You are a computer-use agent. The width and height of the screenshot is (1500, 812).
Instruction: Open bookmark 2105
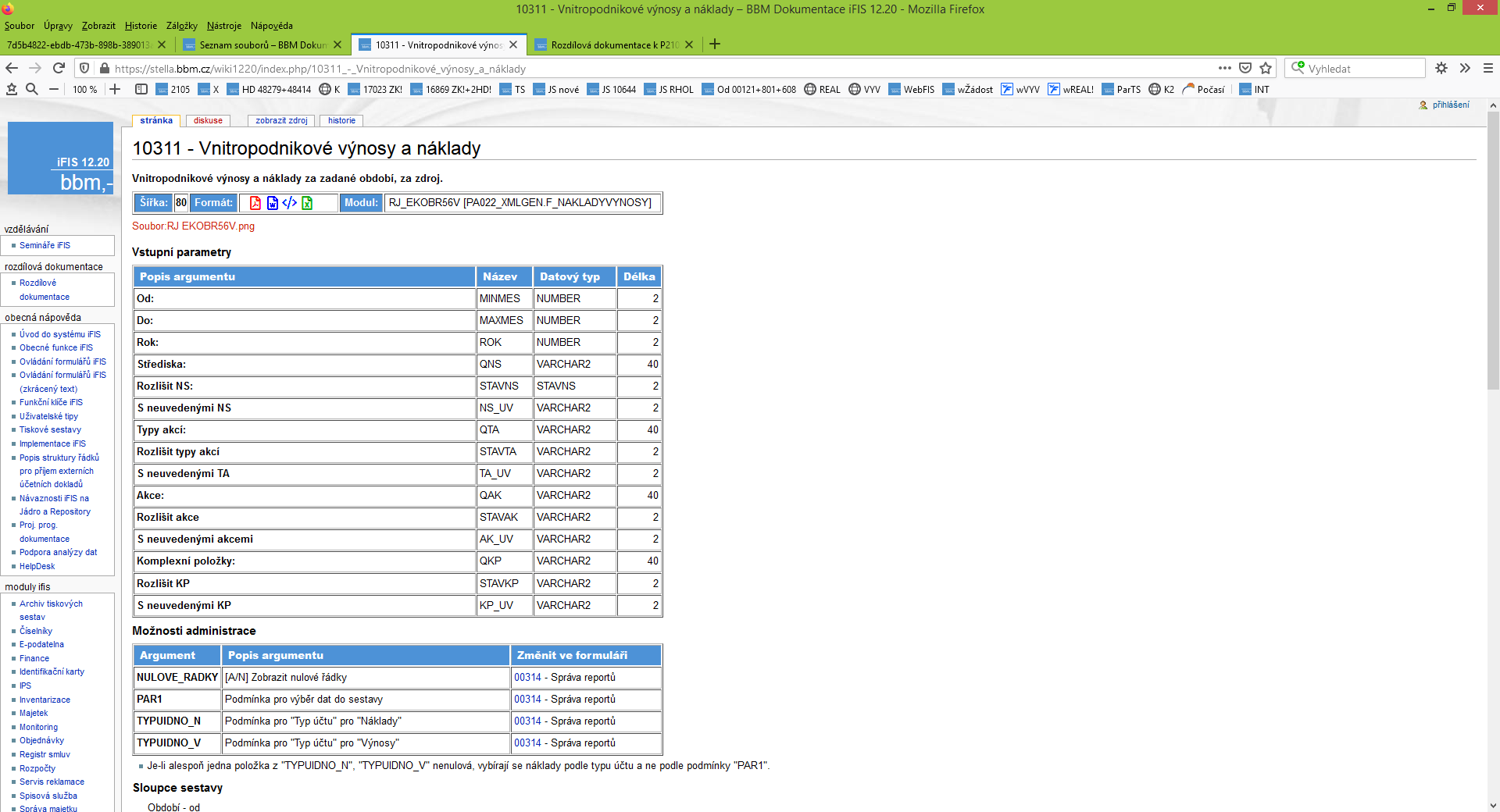(x=173, y=89)
